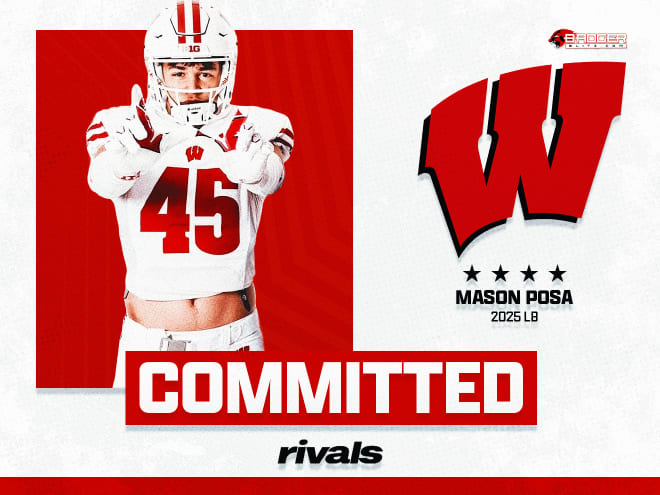Click the COMMITTED banner
660x495 pixels.
click(331, 388)
